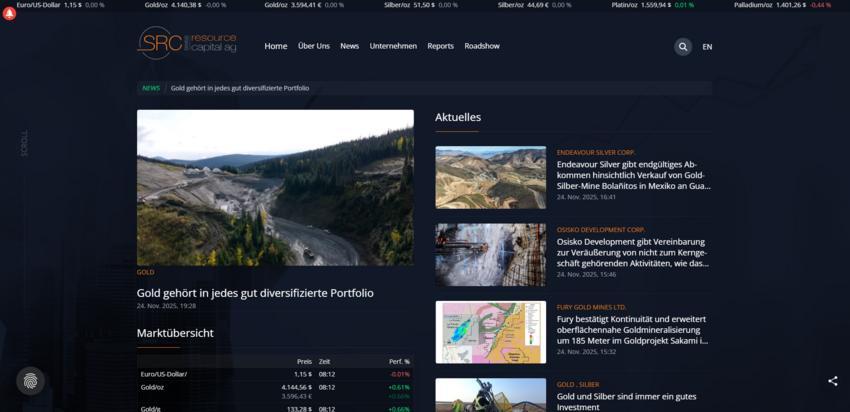
Task: Open the Unternehmen menu
Action: pos(393,46)
